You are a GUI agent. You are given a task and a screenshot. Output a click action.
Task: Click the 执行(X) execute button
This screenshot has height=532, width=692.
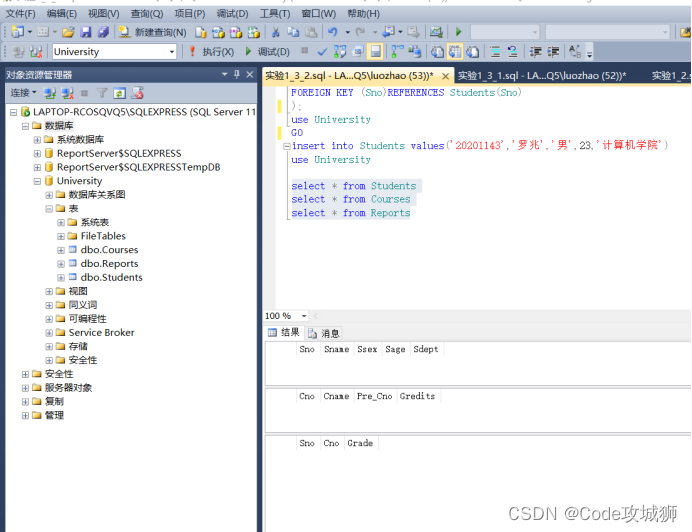[x=212, y=52]
